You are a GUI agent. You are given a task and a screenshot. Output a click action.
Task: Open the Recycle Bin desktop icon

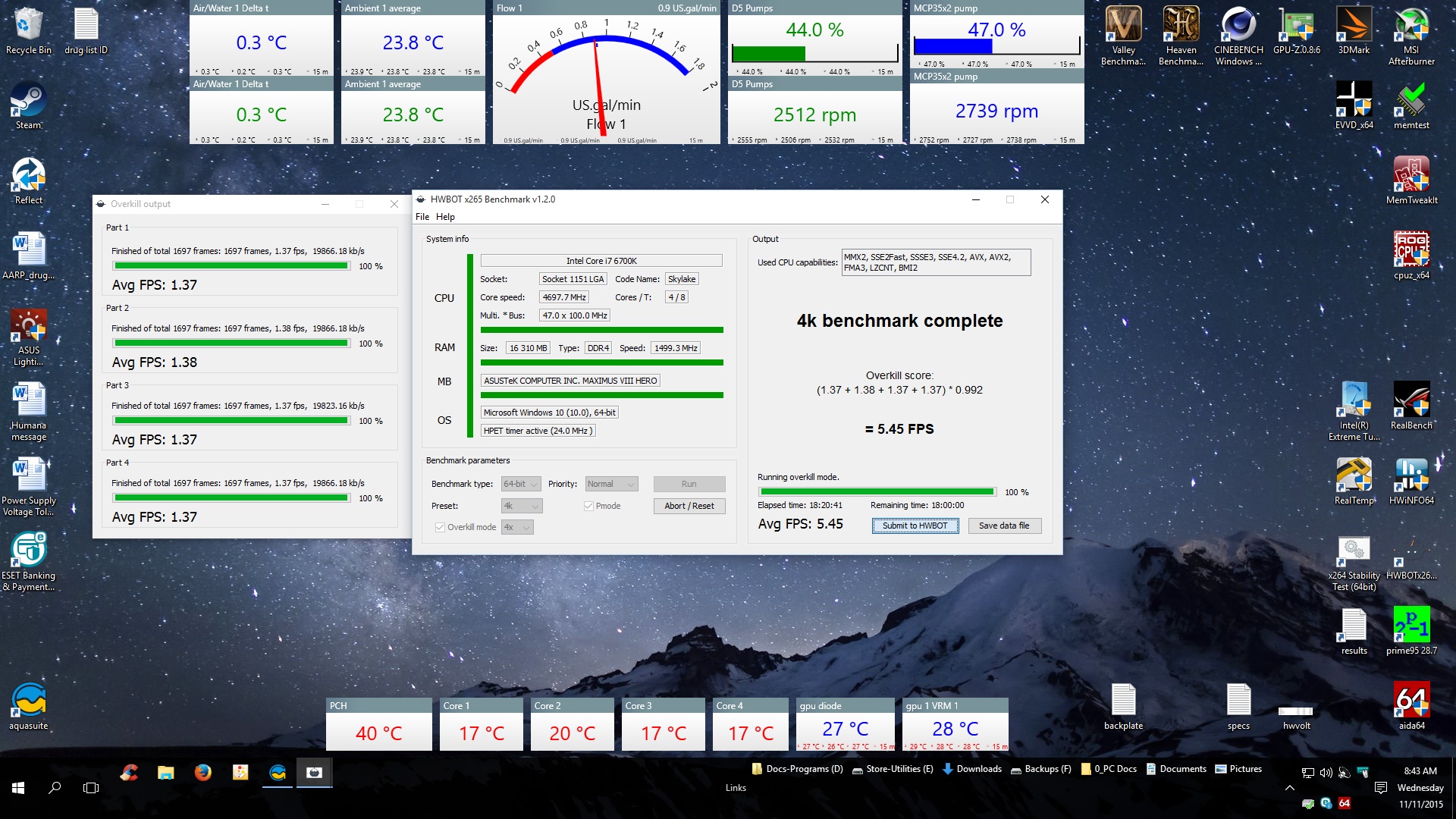pos(29,31)
